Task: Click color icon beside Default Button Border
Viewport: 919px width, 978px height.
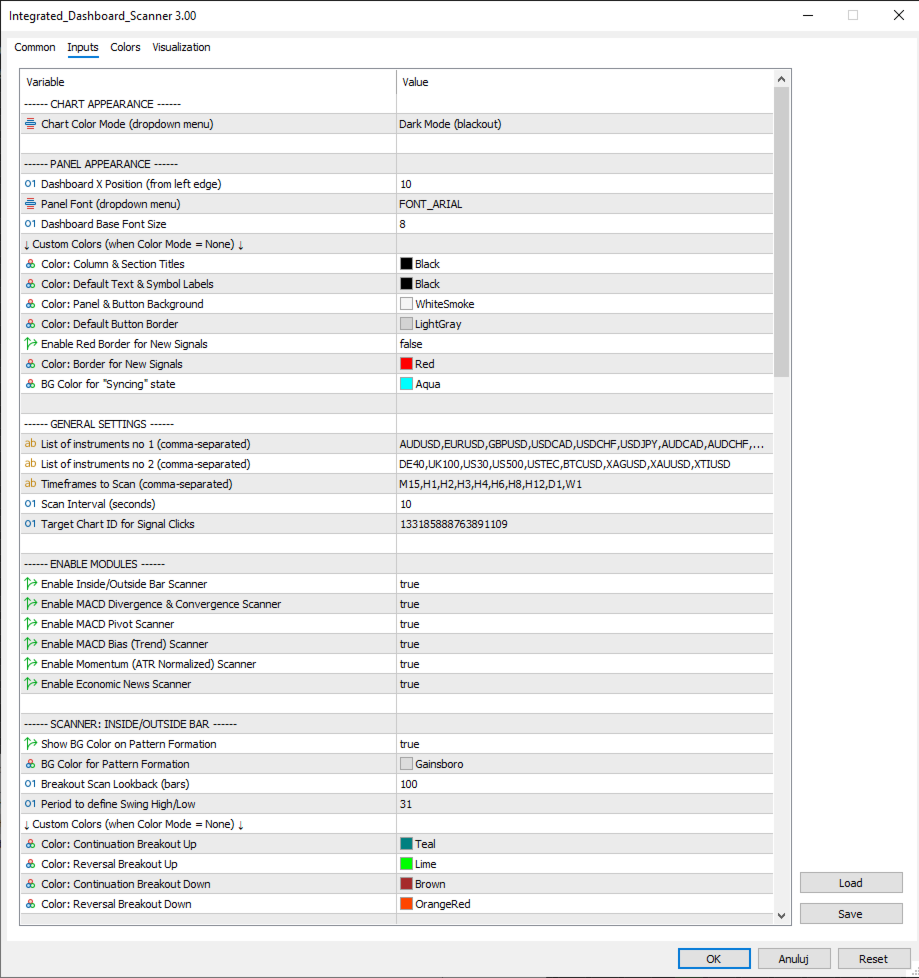Action: [x=30, y=324]
